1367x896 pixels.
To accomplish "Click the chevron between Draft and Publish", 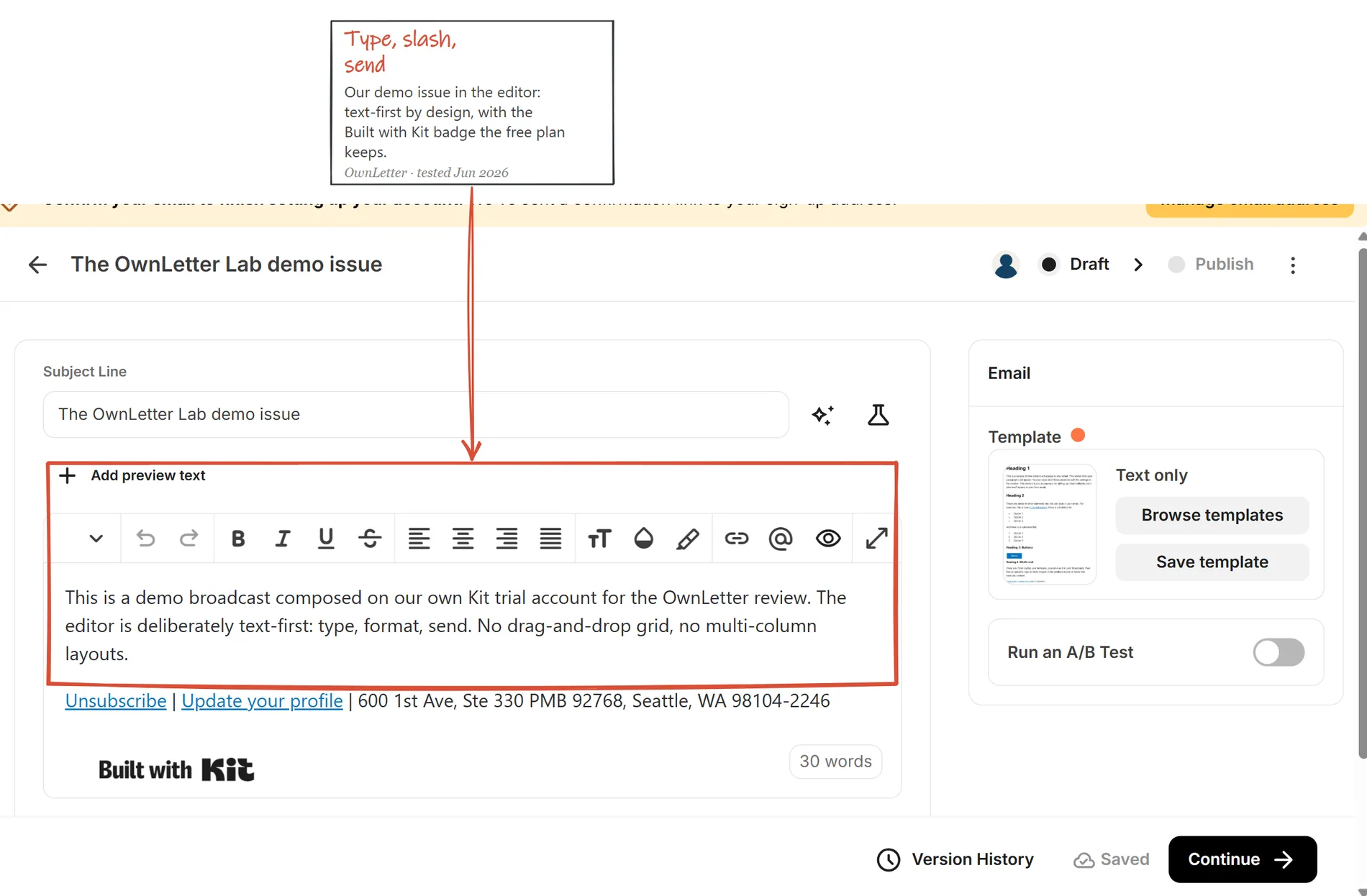I will coord(1138,265).
